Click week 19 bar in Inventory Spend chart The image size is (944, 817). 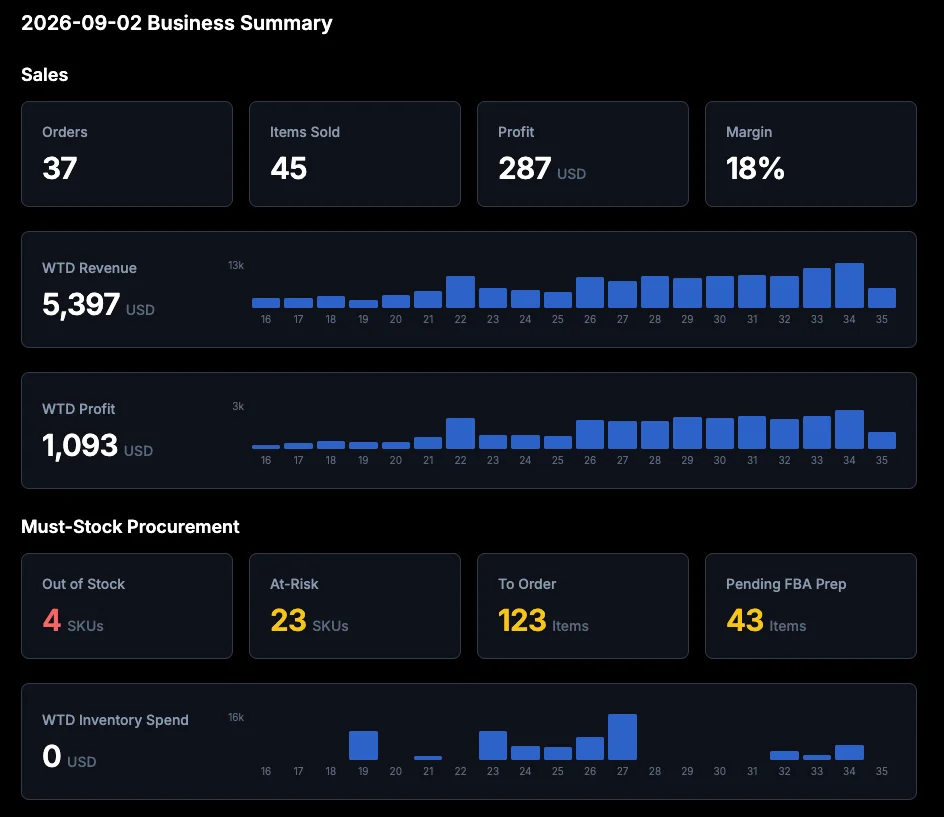[363, 745]
